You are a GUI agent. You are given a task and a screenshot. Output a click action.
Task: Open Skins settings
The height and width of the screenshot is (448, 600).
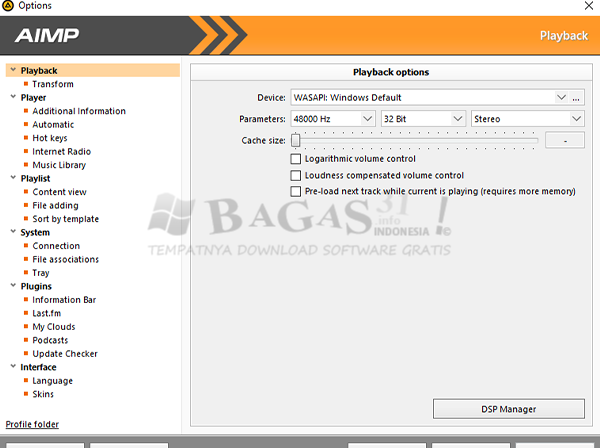[43, 394]
